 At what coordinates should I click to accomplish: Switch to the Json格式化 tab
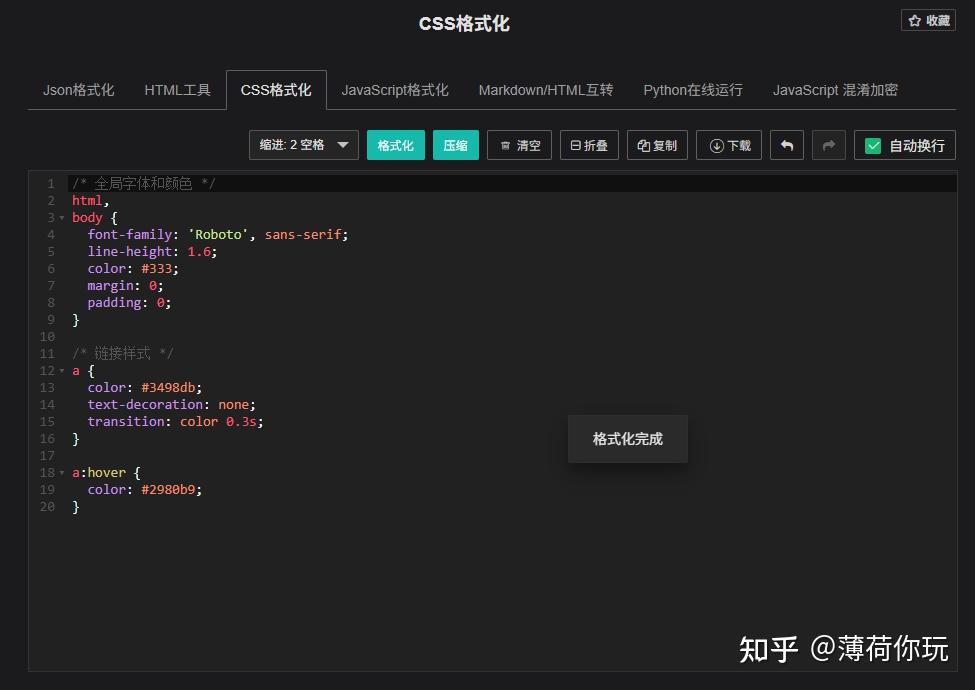[78, 90]
